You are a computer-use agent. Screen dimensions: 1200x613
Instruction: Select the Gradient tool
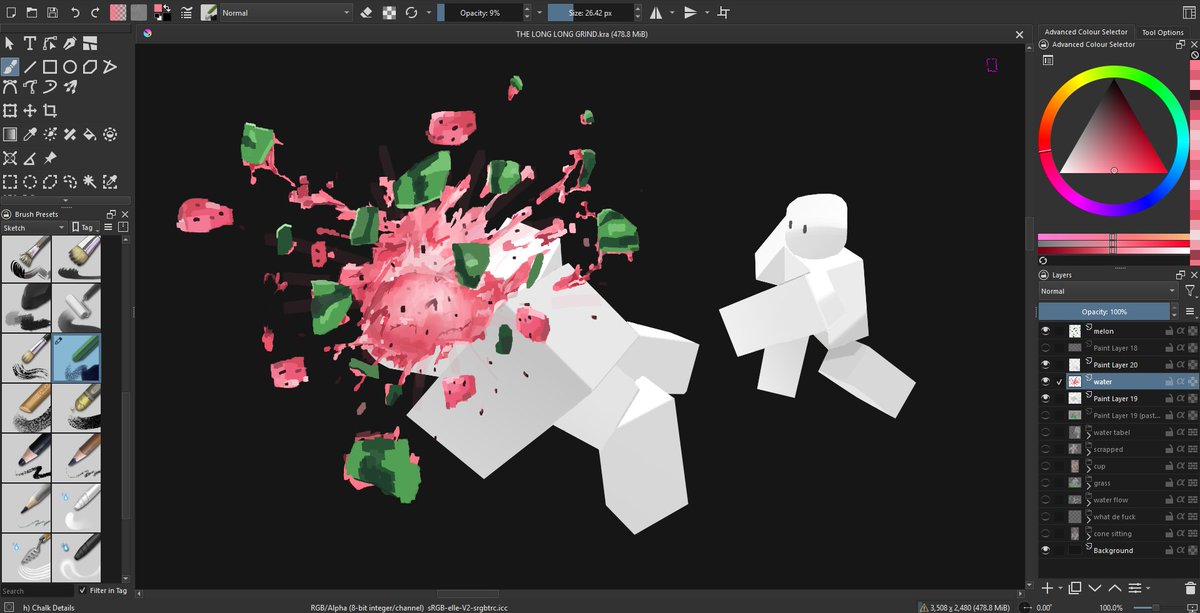[10, 134]
